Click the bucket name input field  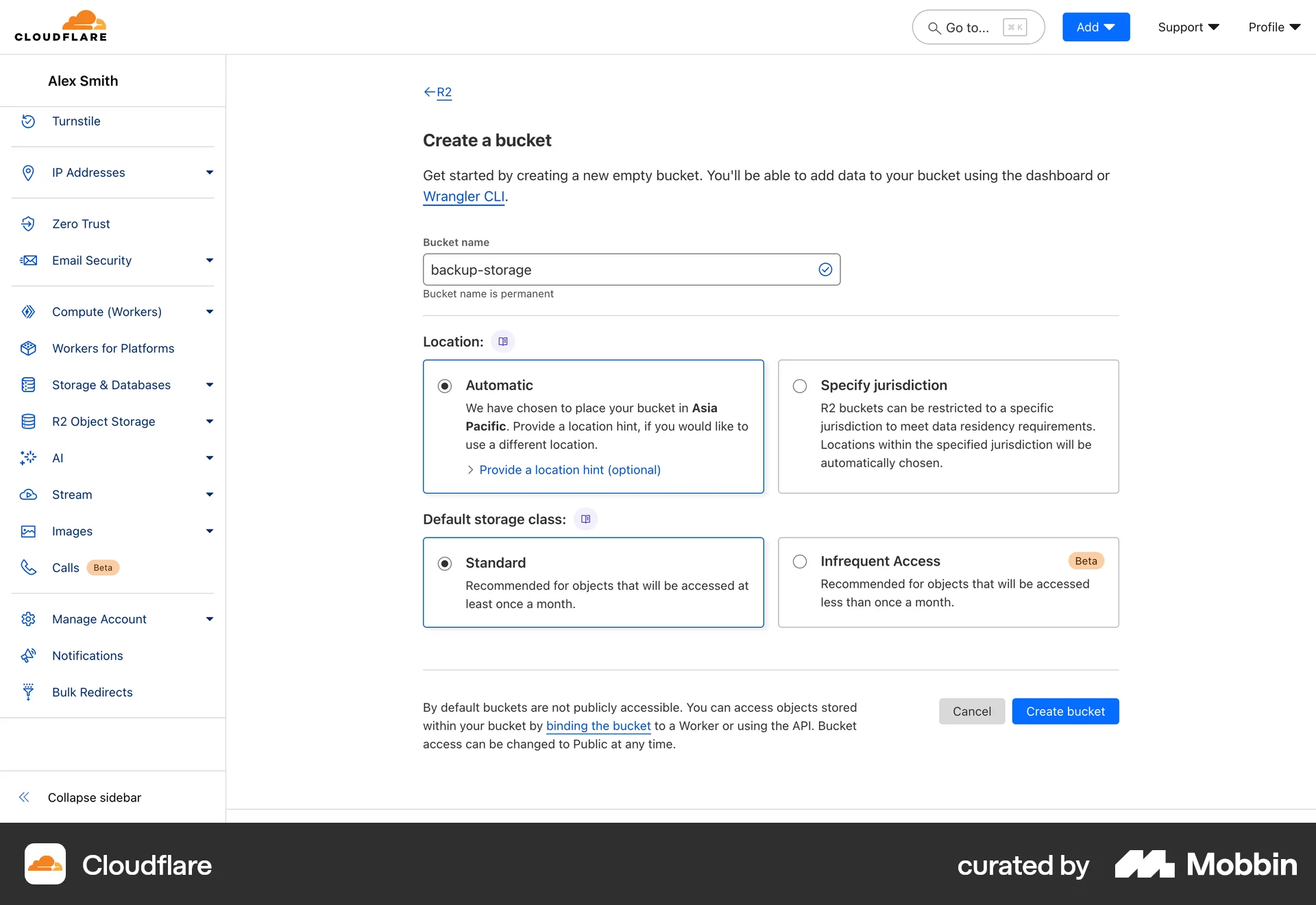pyautogui.click(x=631, y=269)
